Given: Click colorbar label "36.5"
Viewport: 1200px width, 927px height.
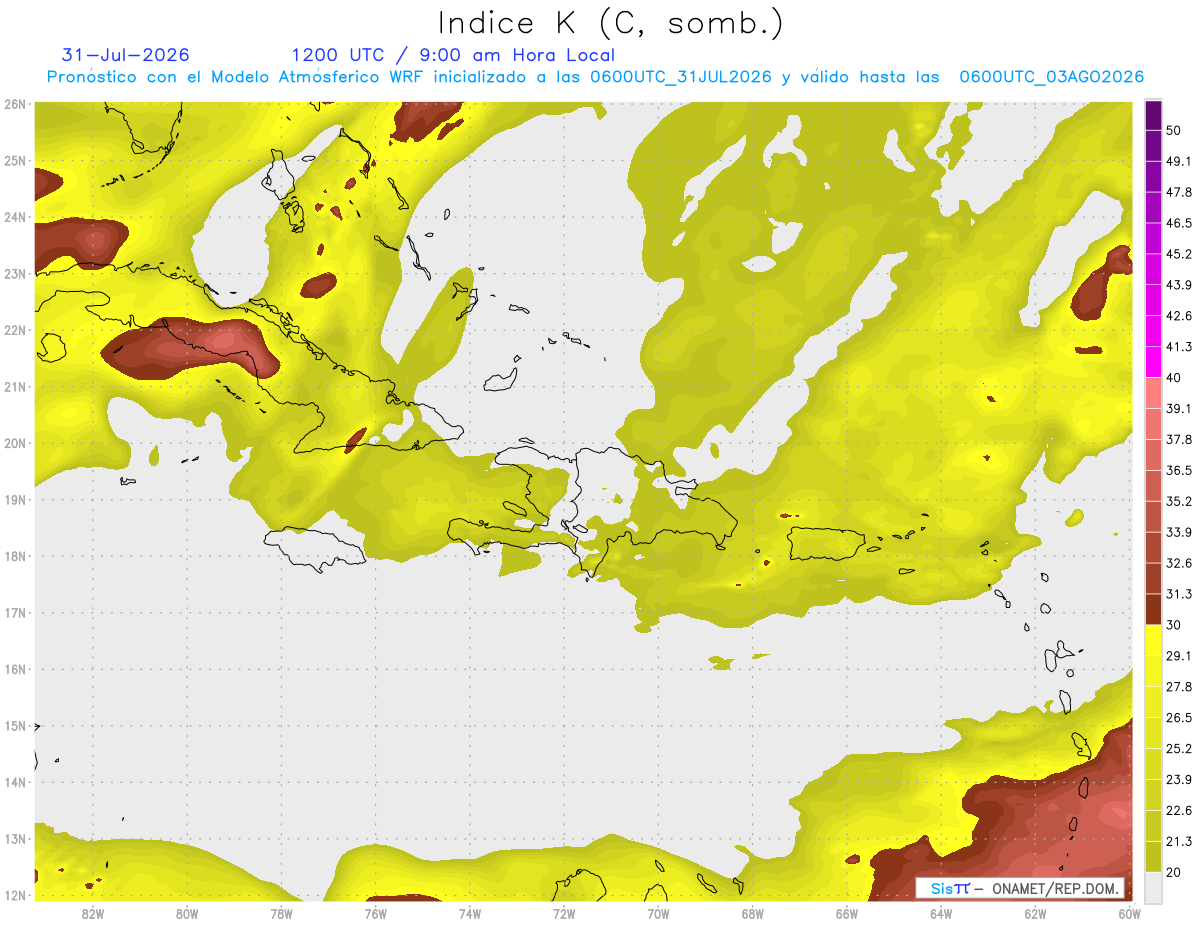Looking at the screenshot, I should tap(1179, 470).
